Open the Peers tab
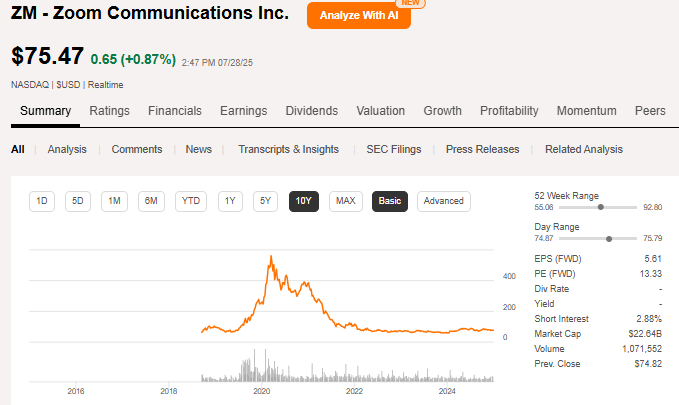 pos(650,111)
